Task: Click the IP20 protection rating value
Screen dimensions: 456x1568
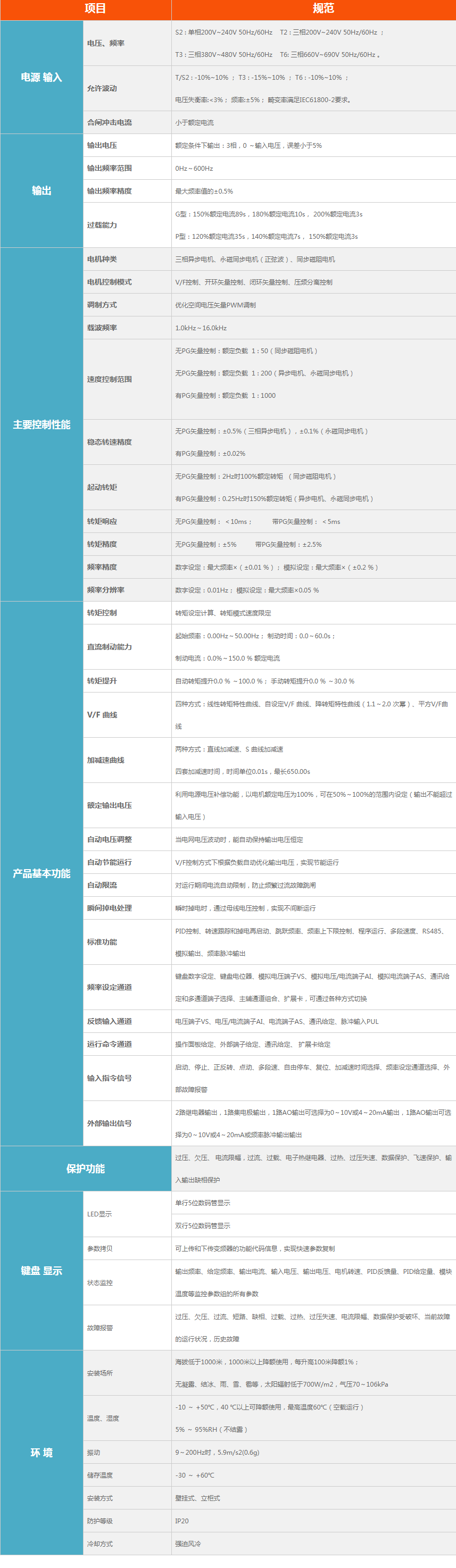Action: tap(182, 1521)
